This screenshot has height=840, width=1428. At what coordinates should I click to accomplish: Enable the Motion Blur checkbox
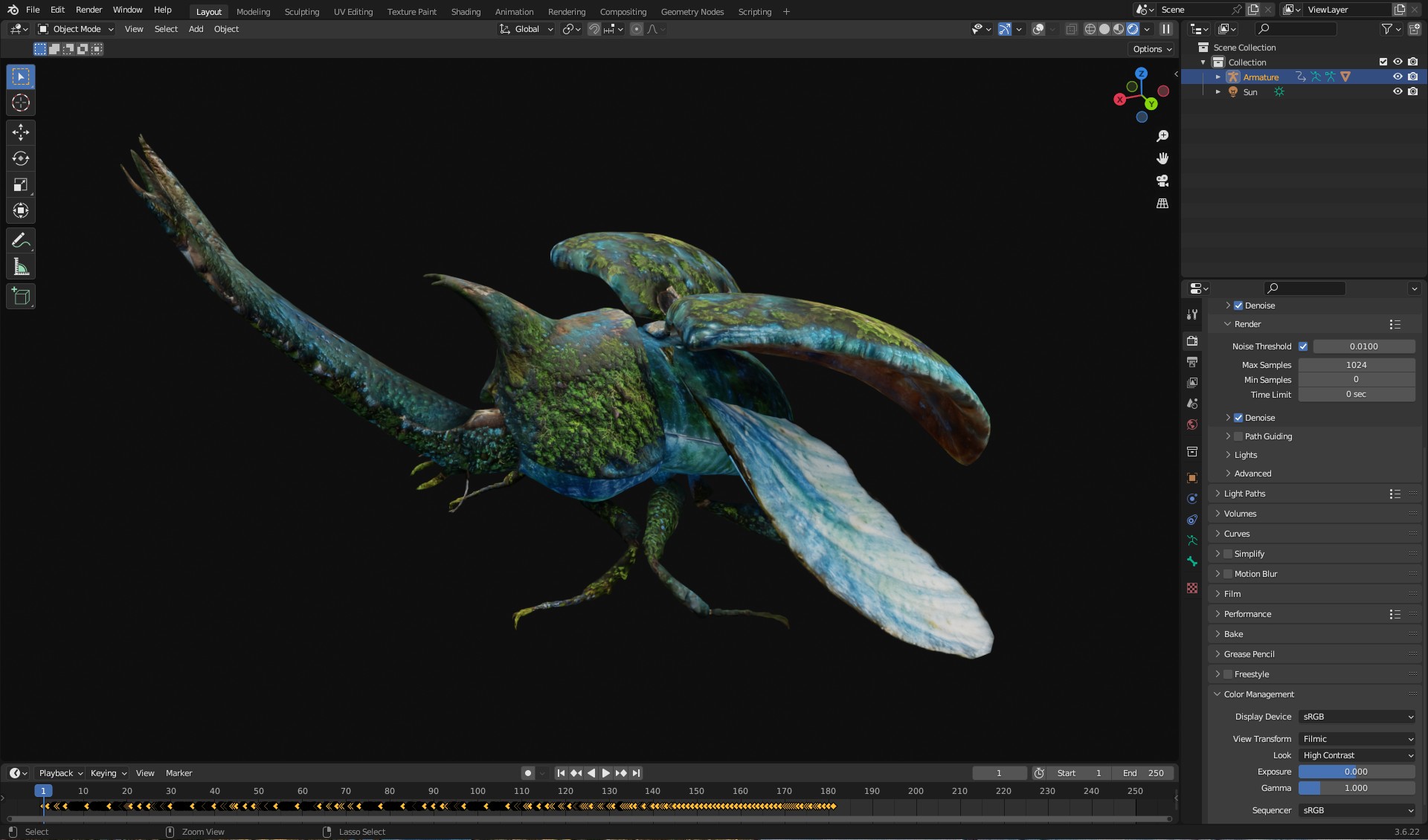click(1228, 574)
